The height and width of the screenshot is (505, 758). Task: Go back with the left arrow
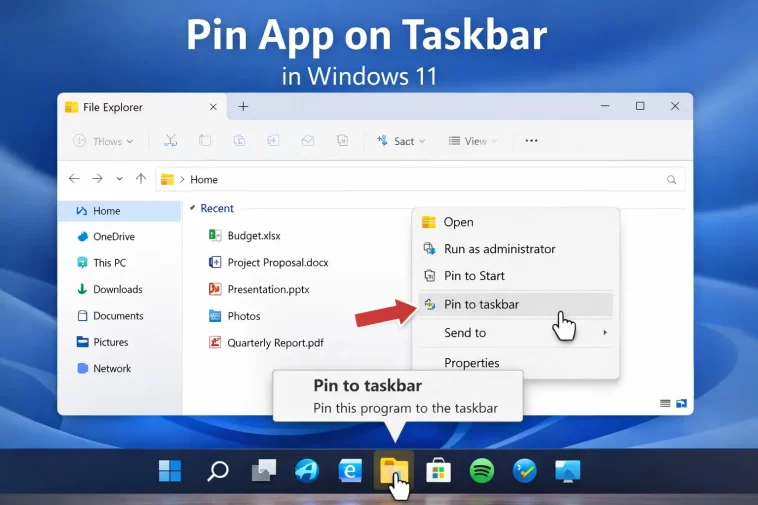[74, 179]
